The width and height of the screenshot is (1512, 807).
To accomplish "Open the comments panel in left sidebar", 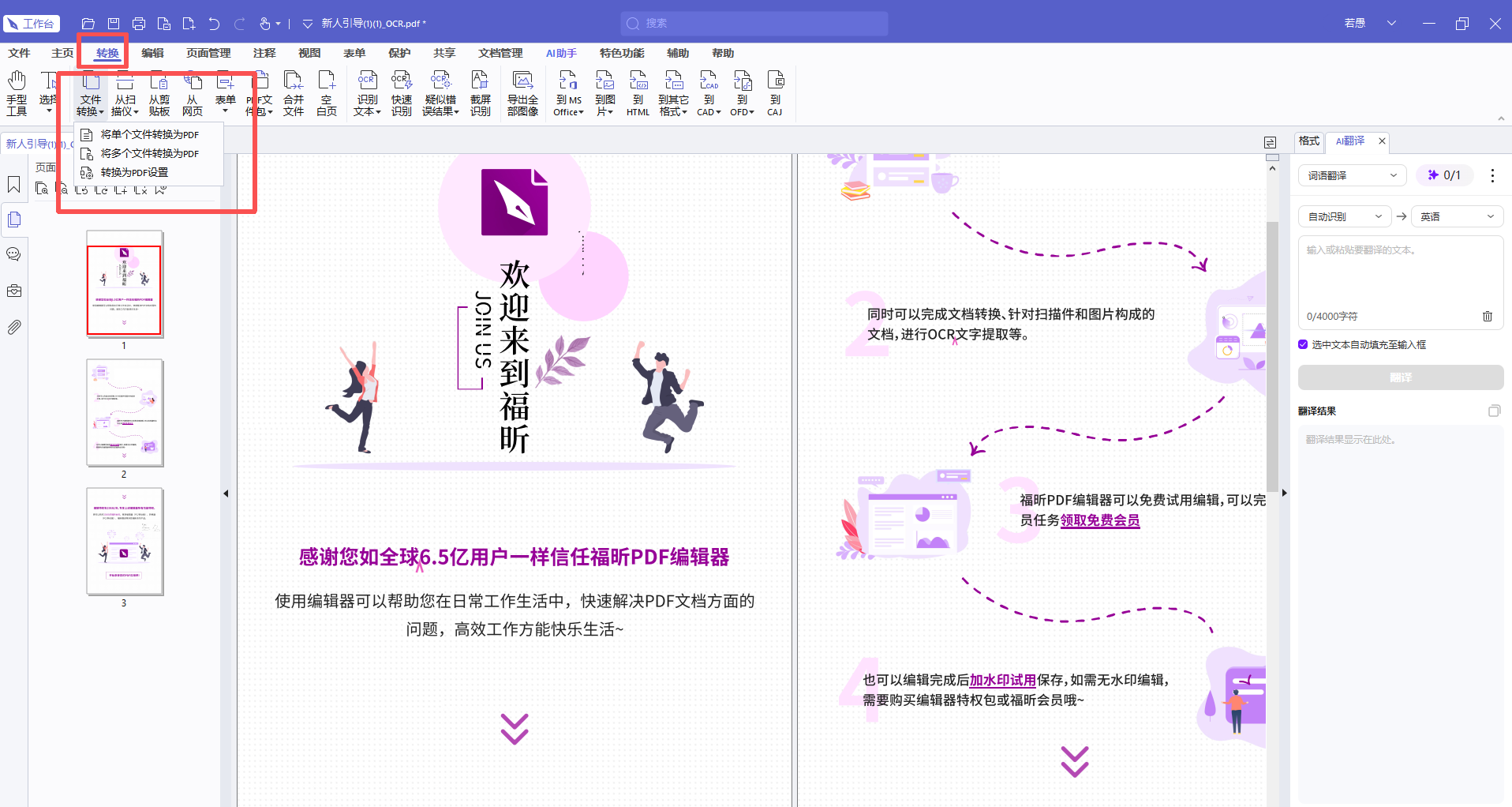I will tap(14, 254).
